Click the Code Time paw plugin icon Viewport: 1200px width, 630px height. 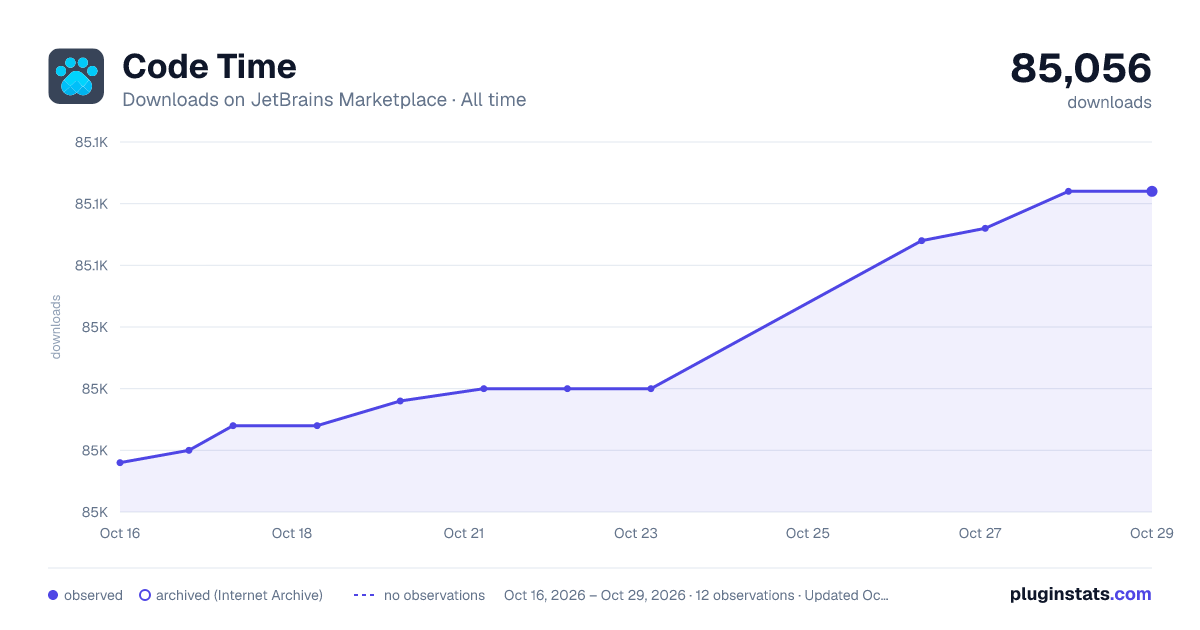pyautogui.click(x=76, y=76)
